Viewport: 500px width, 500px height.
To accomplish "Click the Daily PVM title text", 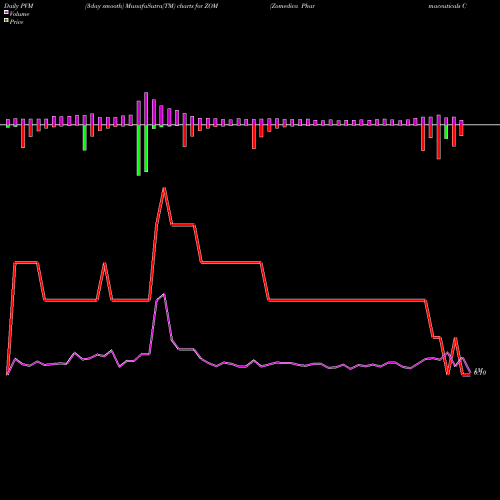I will pyautogui.click(x=19, y=6).
